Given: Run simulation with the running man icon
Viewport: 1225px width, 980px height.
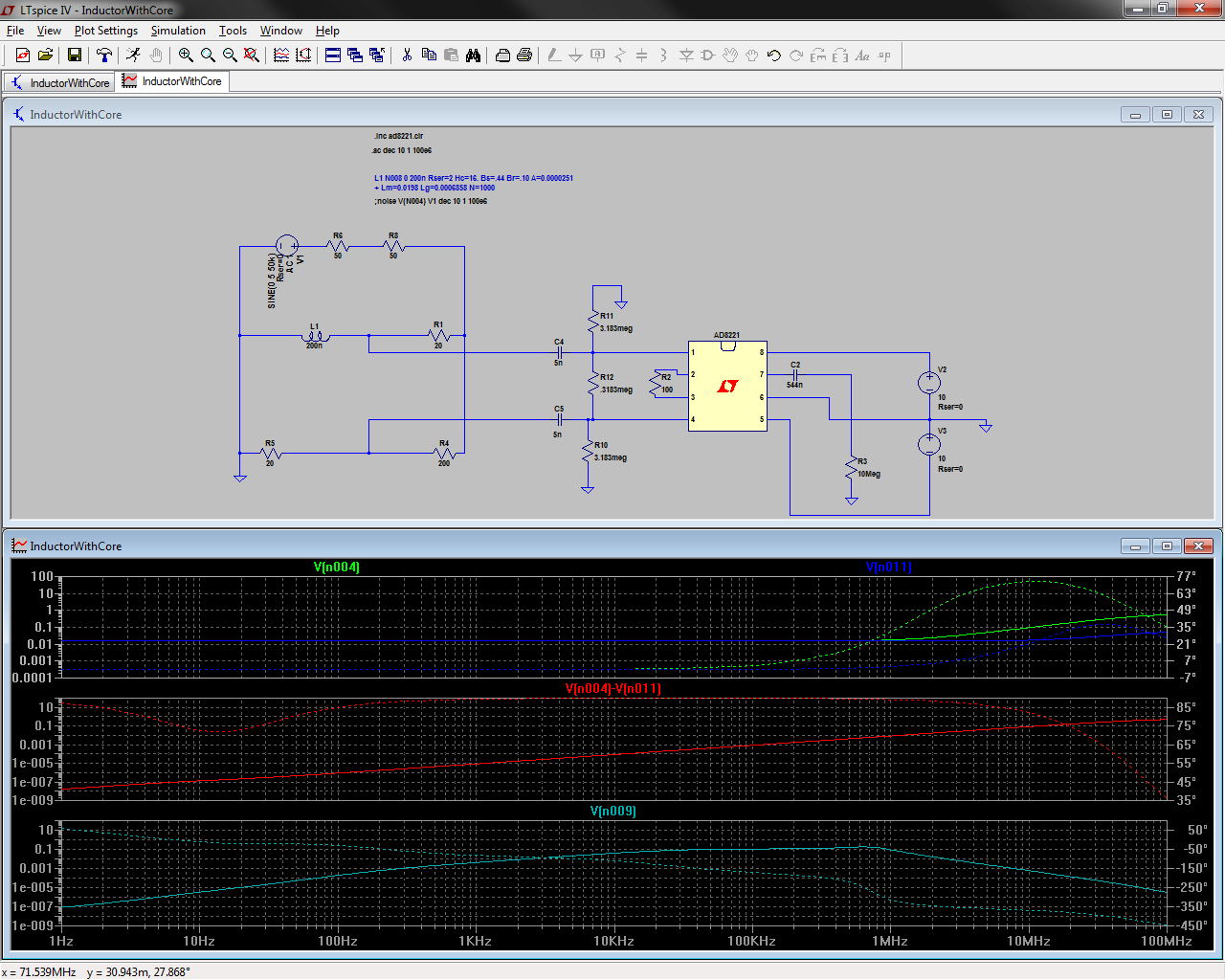Looking at the screenshot, I should coord(134,56).
